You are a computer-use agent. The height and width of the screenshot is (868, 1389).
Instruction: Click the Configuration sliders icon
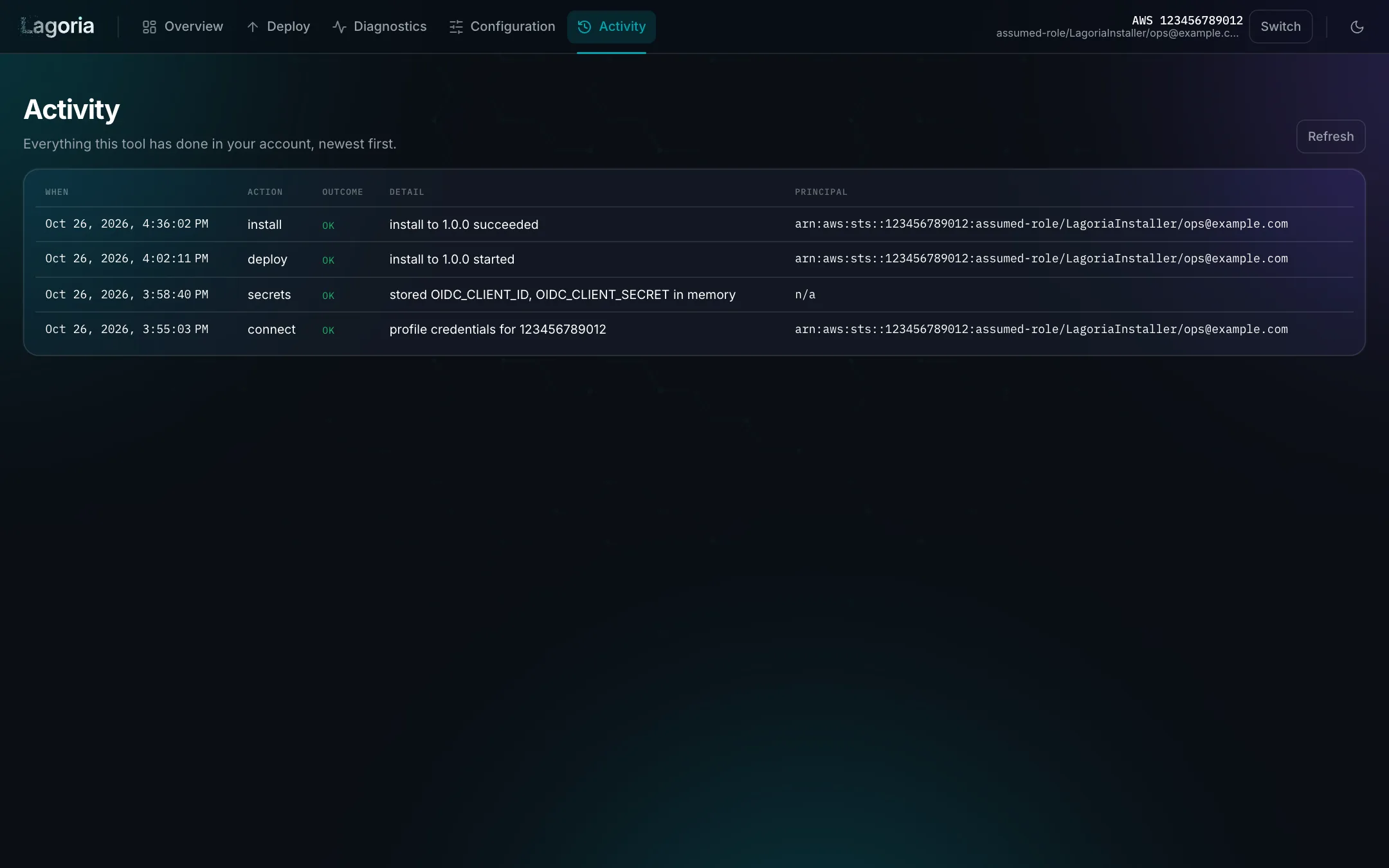tap(456, 27)
